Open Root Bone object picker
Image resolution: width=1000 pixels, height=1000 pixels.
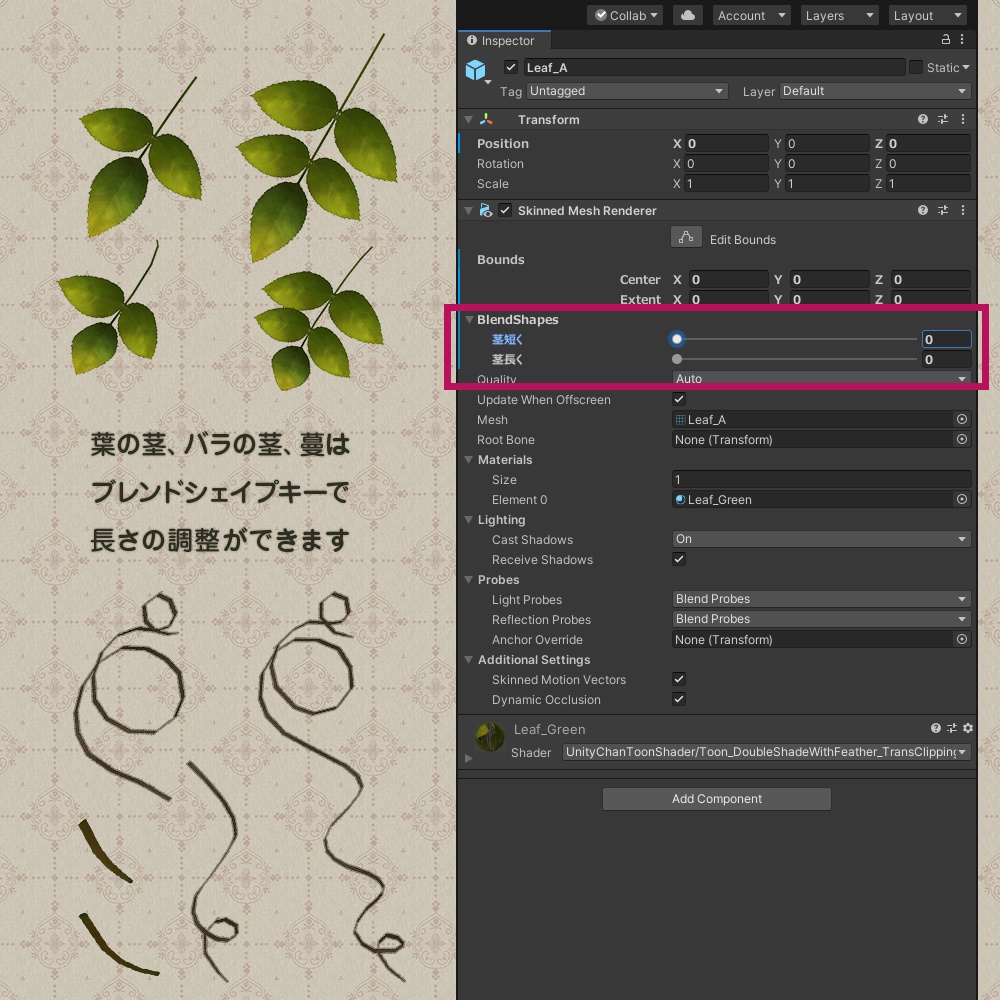(962, 439)
